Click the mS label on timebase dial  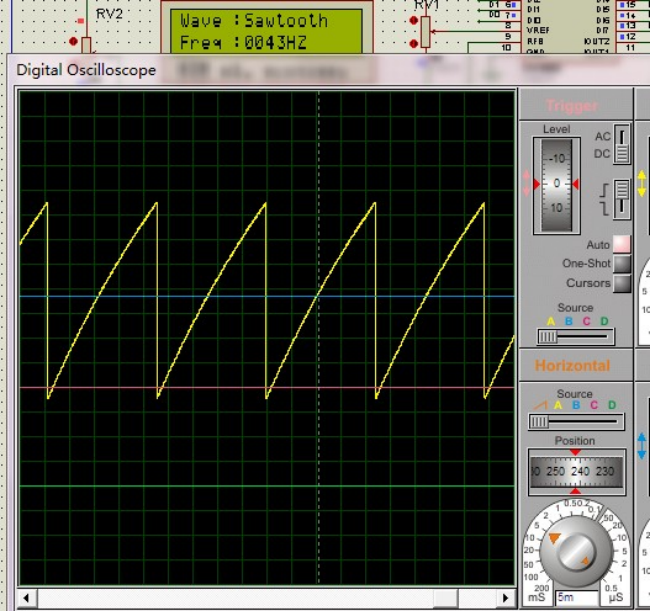pos(536,598)
